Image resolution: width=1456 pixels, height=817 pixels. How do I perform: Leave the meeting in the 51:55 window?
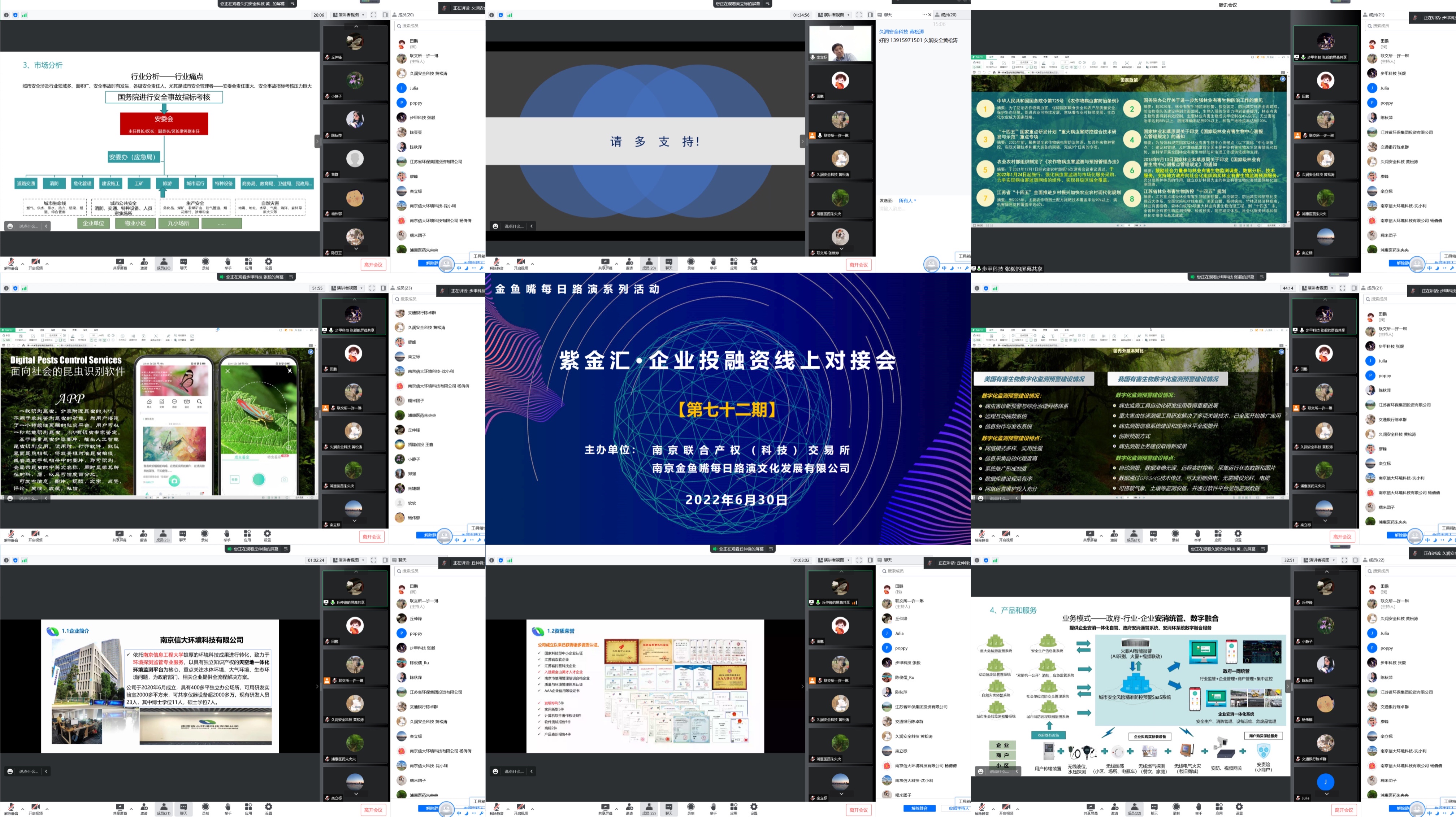(371, 537)
